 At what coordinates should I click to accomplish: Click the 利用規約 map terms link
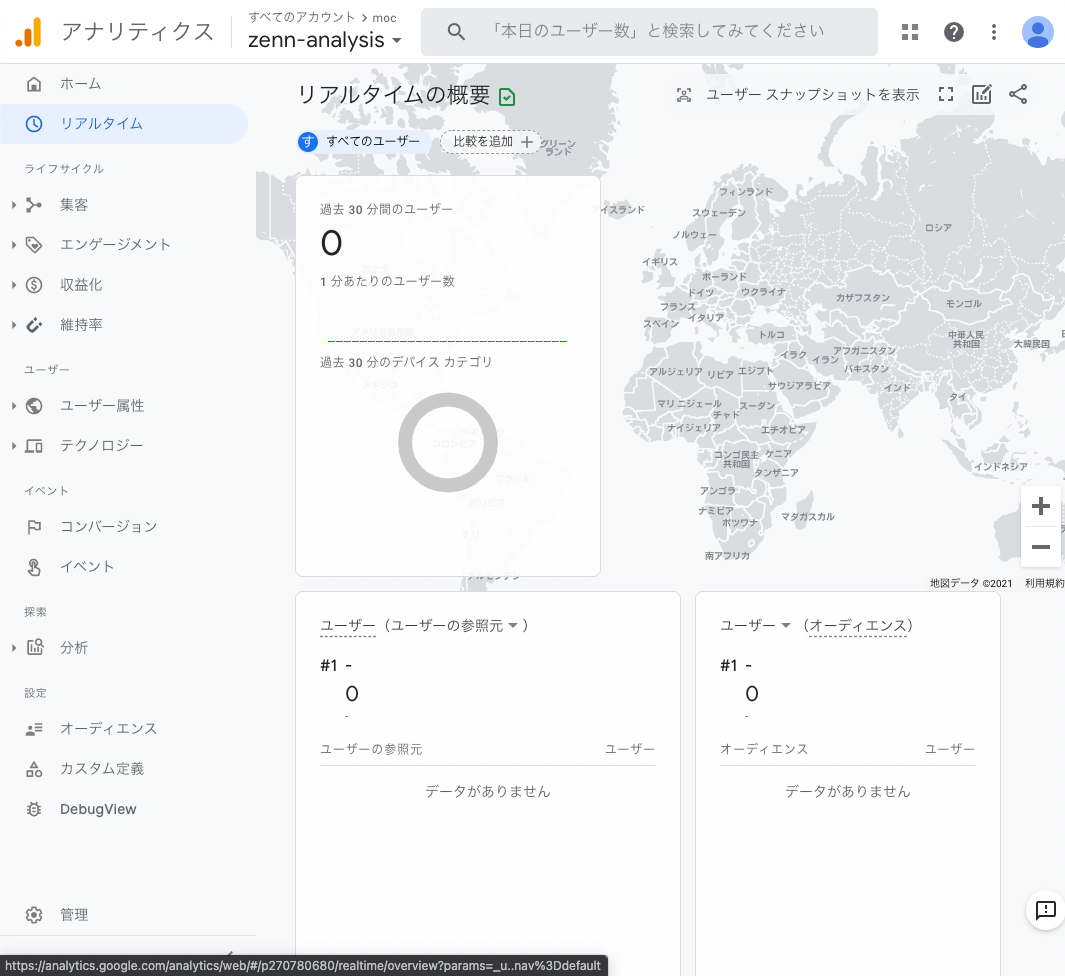click(x=1045, y=583)
